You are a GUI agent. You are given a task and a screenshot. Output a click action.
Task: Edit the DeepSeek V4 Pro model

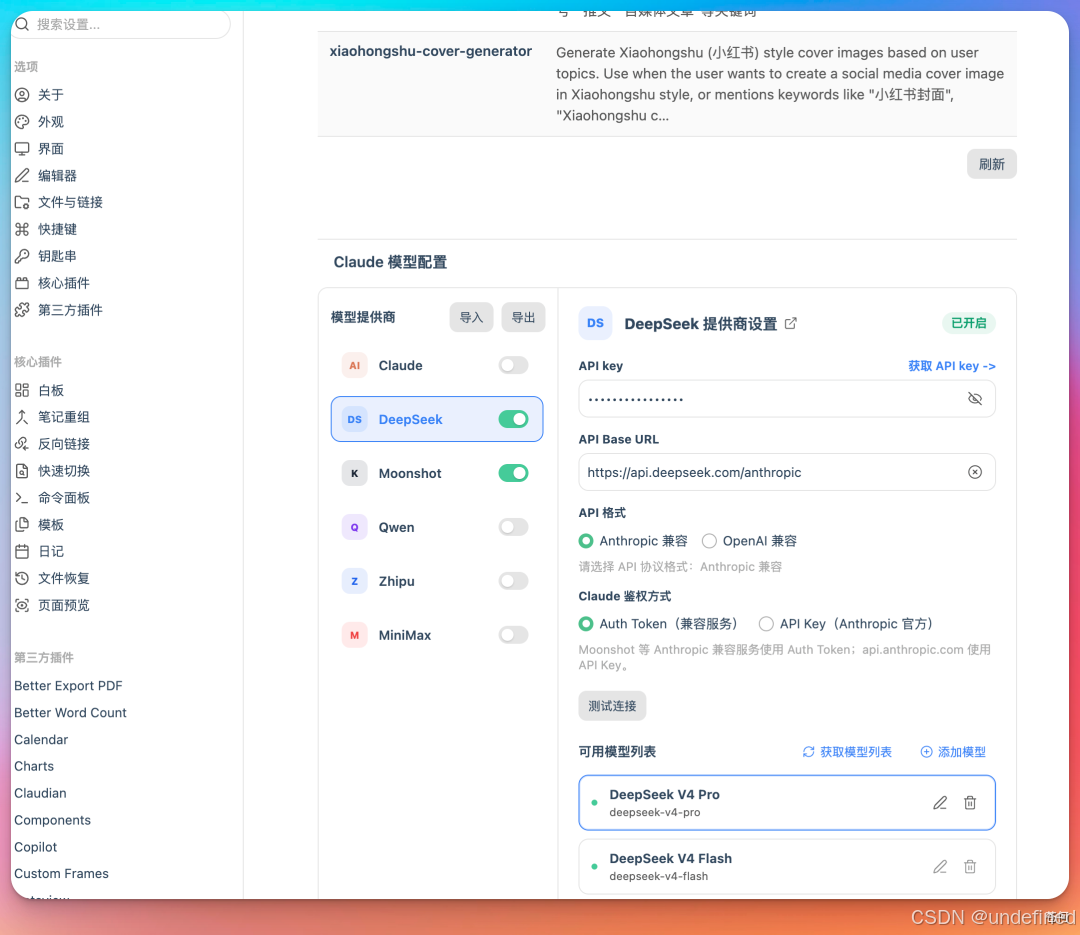tap(940, 803)
